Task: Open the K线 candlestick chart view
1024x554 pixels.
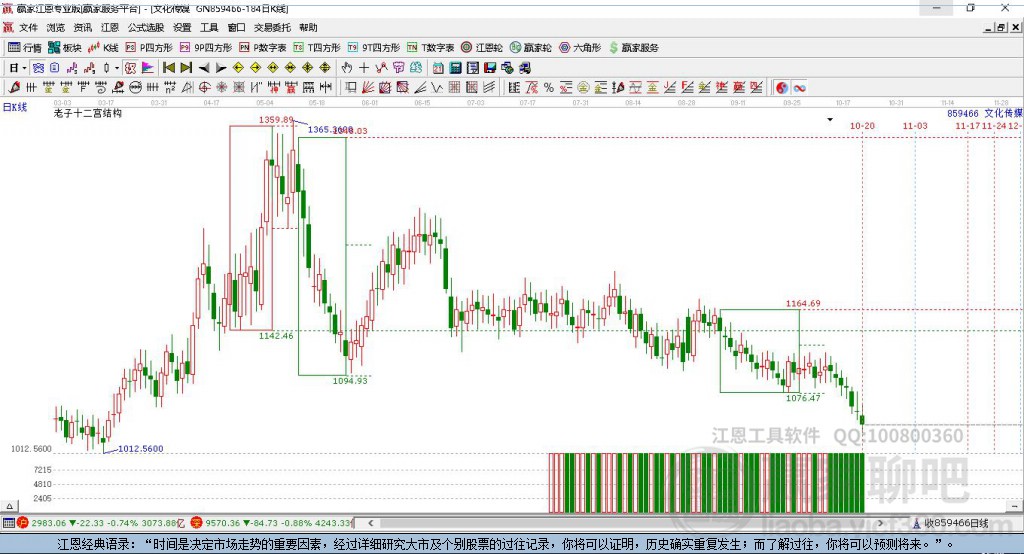Action: tap(103, 47)
